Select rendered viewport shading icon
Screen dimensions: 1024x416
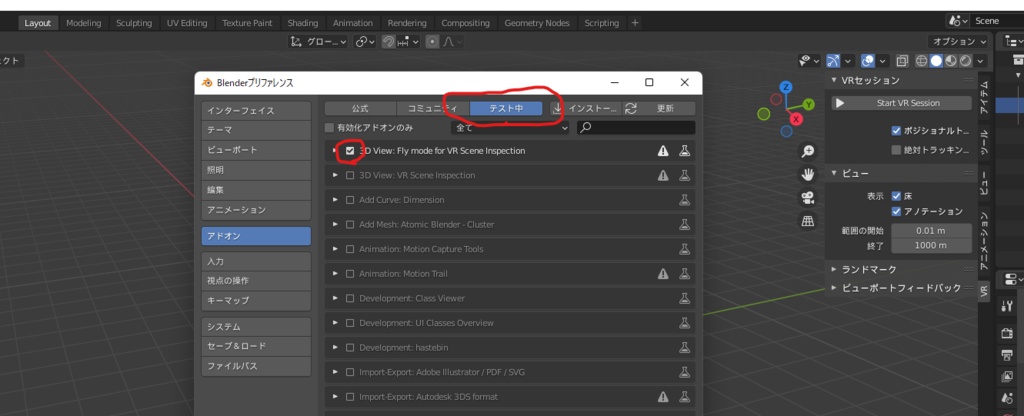pyautogui.click(x=965, y=61)
